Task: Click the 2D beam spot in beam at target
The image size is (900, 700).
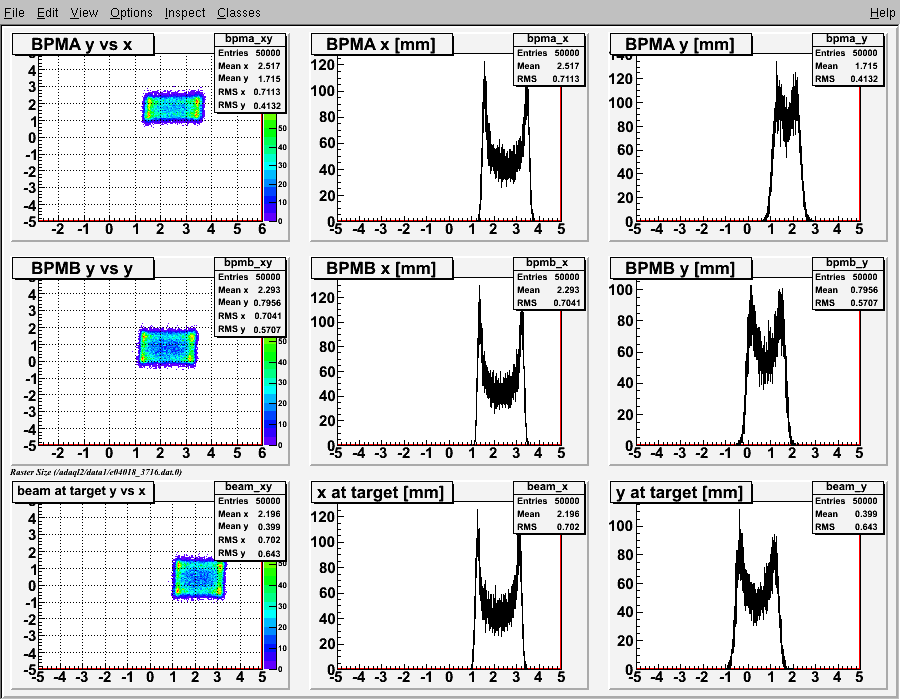Action: click(x=199, y=577)
